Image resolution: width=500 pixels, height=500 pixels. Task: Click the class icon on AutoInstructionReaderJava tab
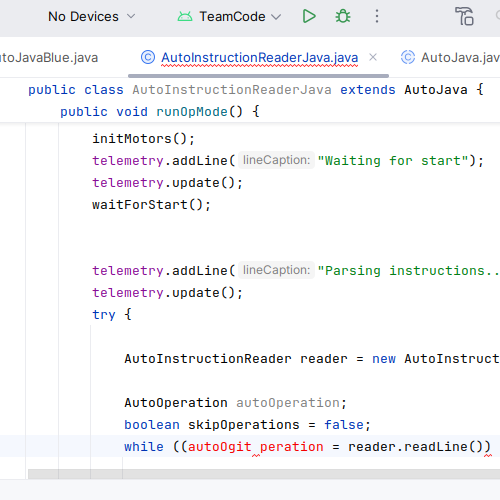click(x=148, y=57)
